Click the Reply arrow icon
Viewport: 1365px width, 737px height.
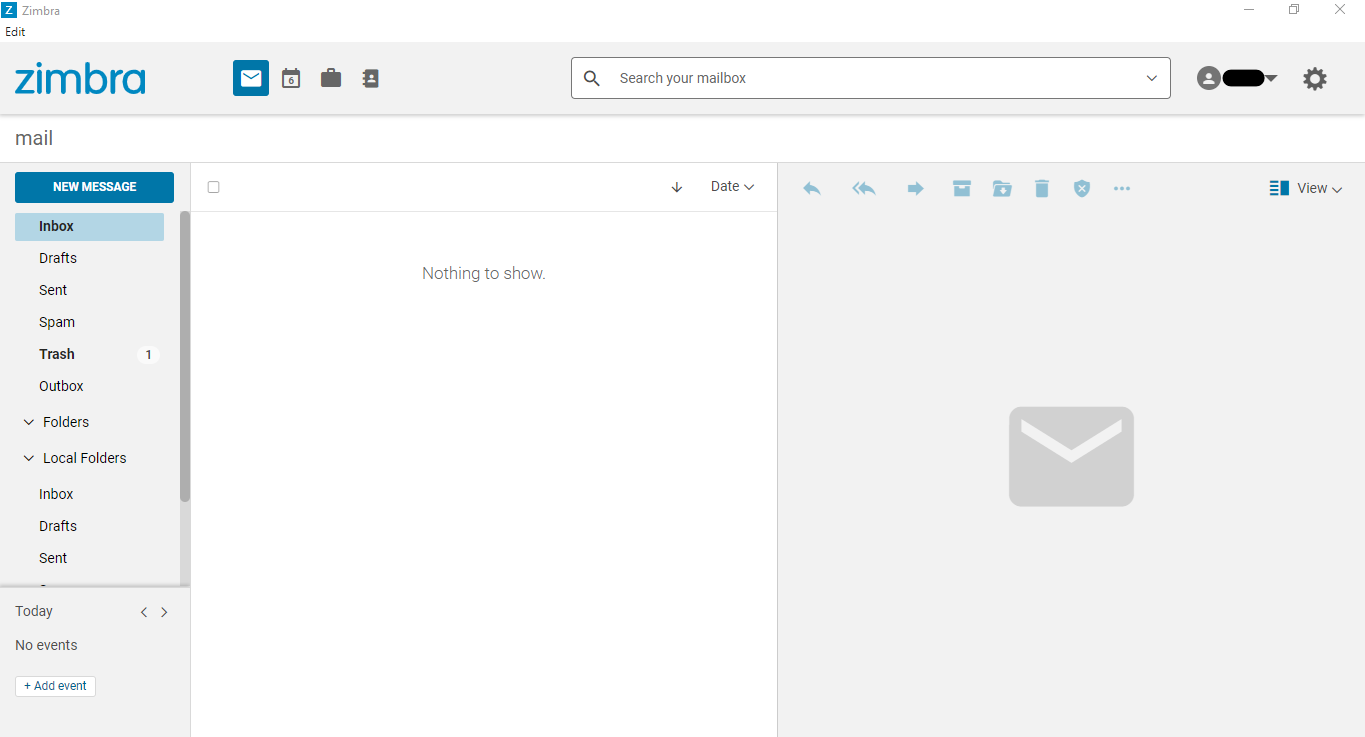(811, 188)
